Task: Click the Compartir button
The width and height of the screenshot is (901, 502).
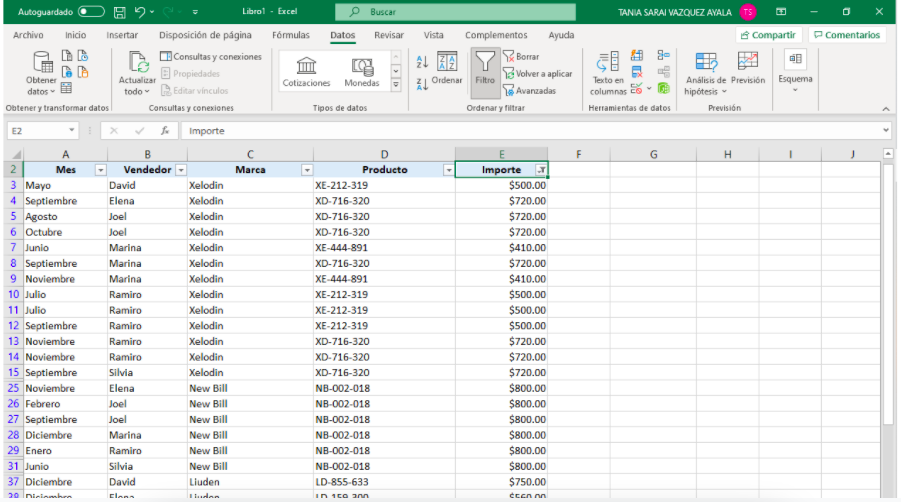Action: point(768,35)
